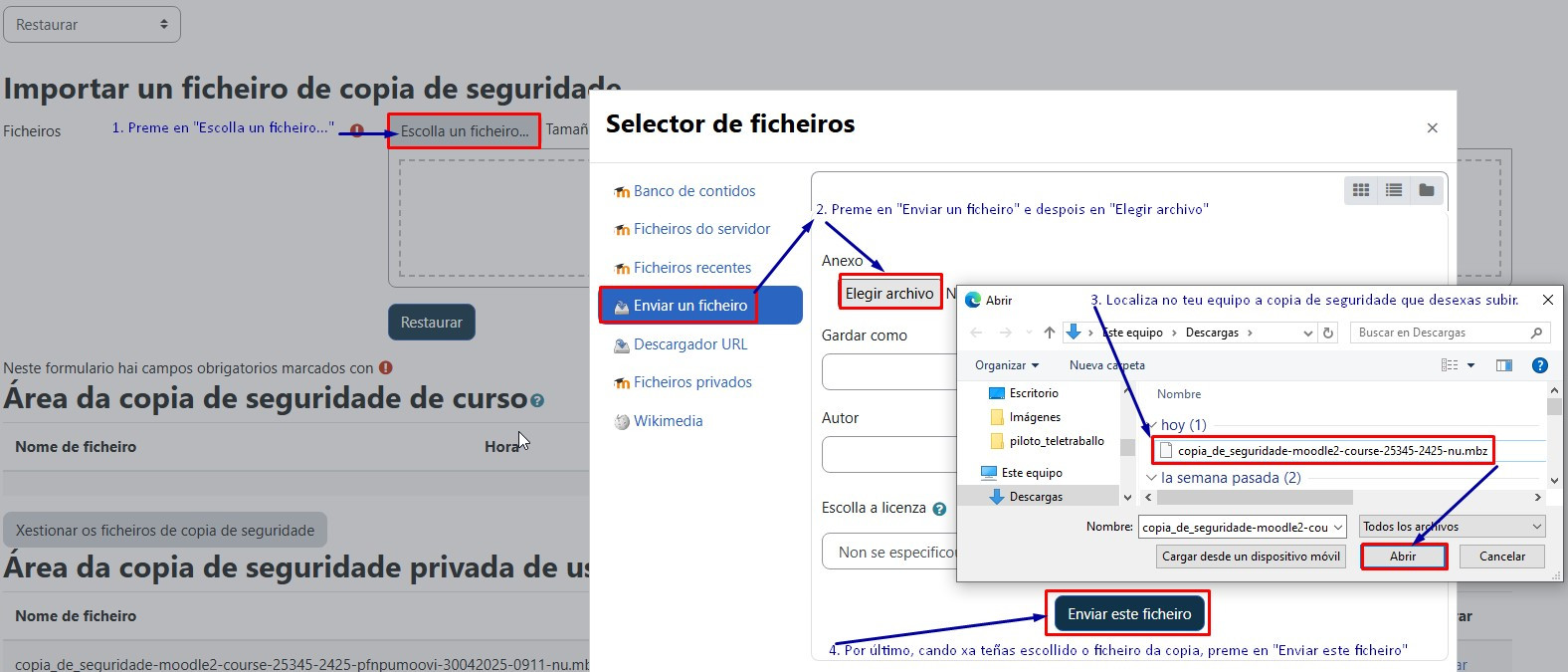Click Descargas breadcrumb in address bar
Image resolution: width=1568 pixels, height=672 pixels.
click(x=1212, y=333)
